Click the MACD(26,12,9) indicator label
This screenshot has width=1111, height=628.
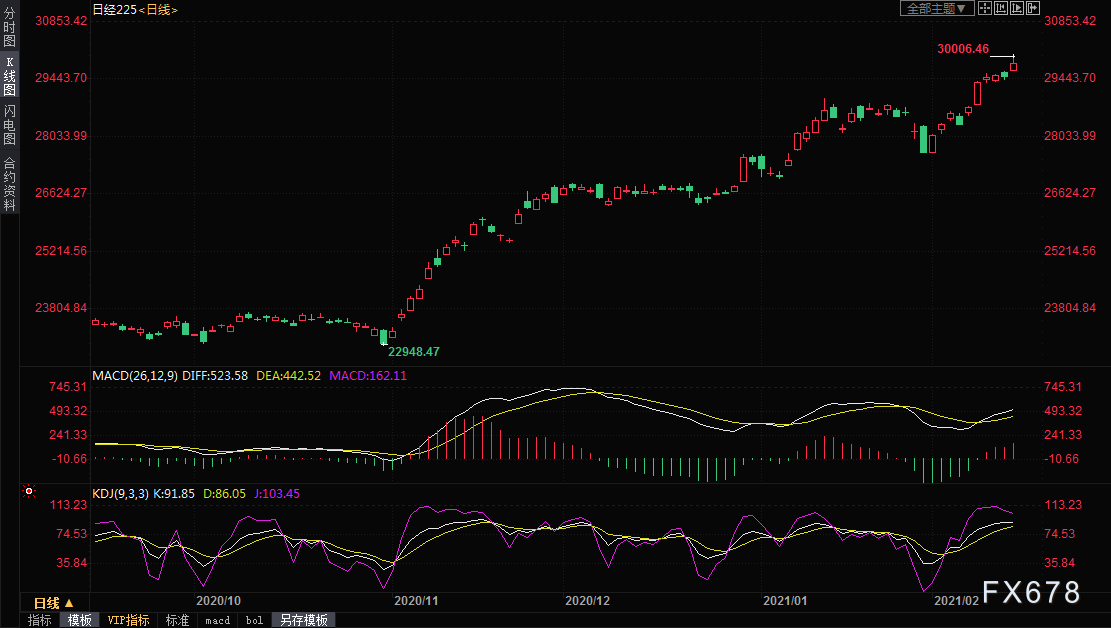(x=135, y=376)
